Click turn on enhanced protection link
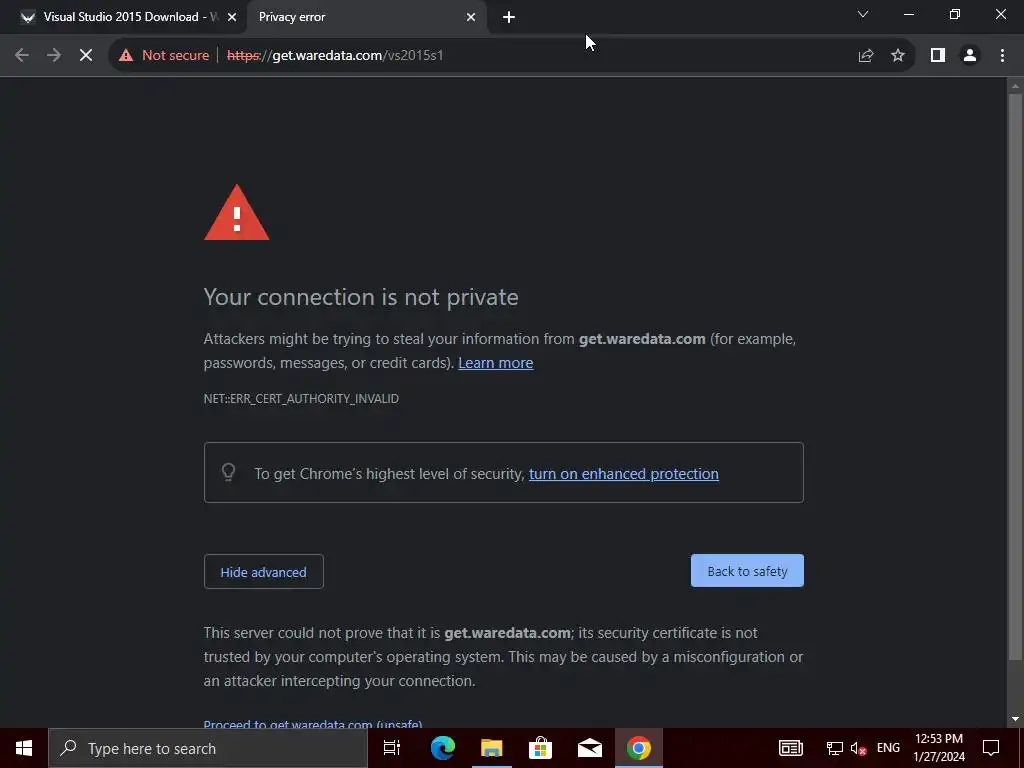This screenshot has height=768, width=1024. pos(624,474)
